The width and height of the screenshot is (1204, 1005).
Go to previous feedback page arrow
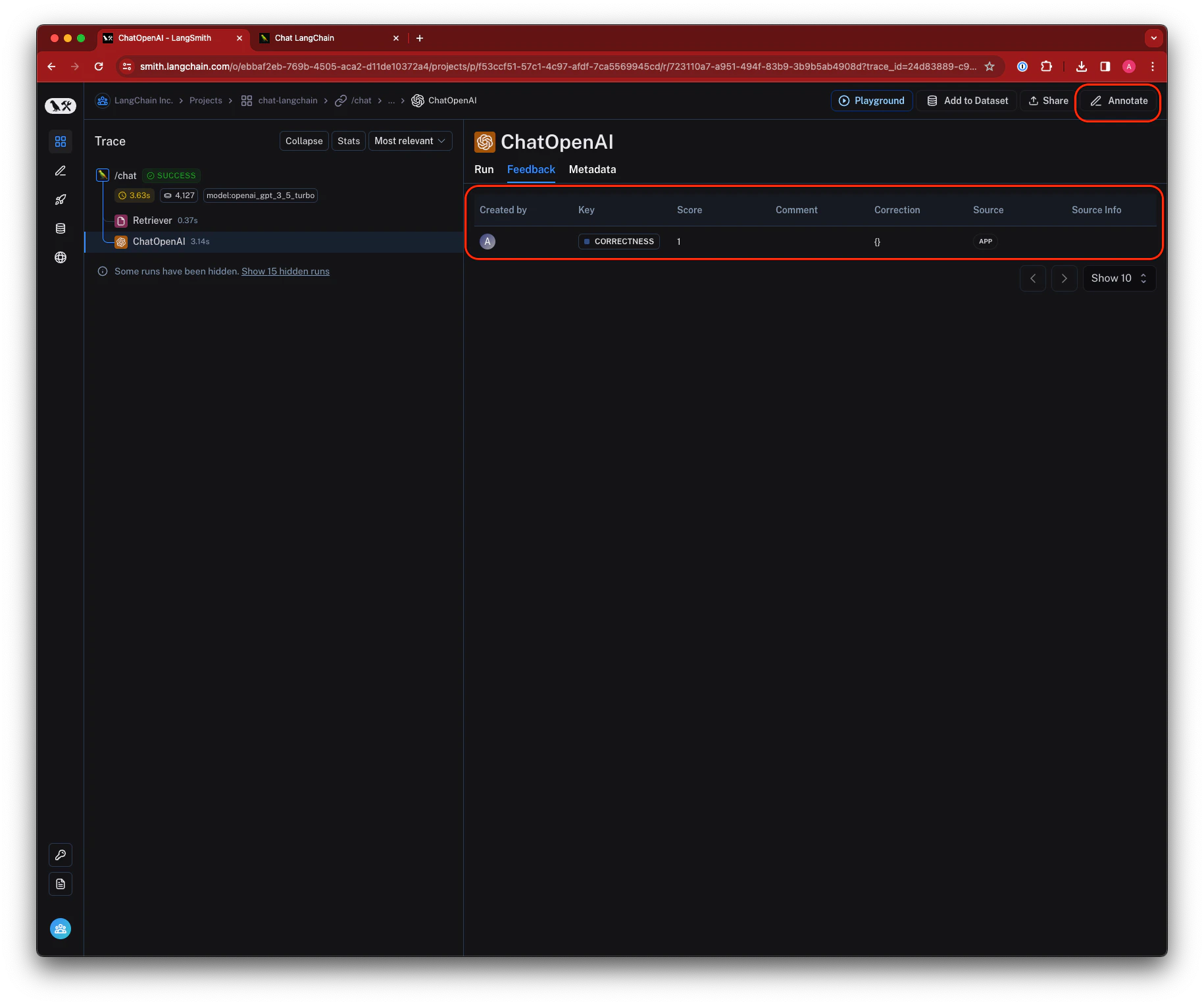click(x=1033, y=278)
